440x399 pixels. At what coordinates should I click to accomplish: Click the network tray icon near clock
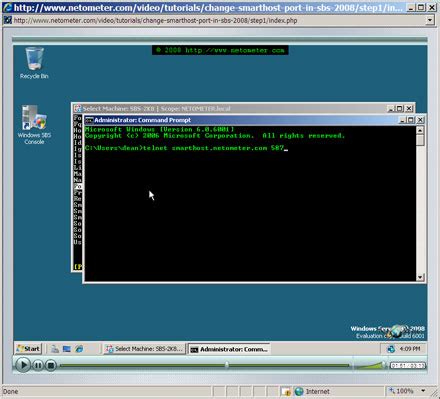[391, 349]
